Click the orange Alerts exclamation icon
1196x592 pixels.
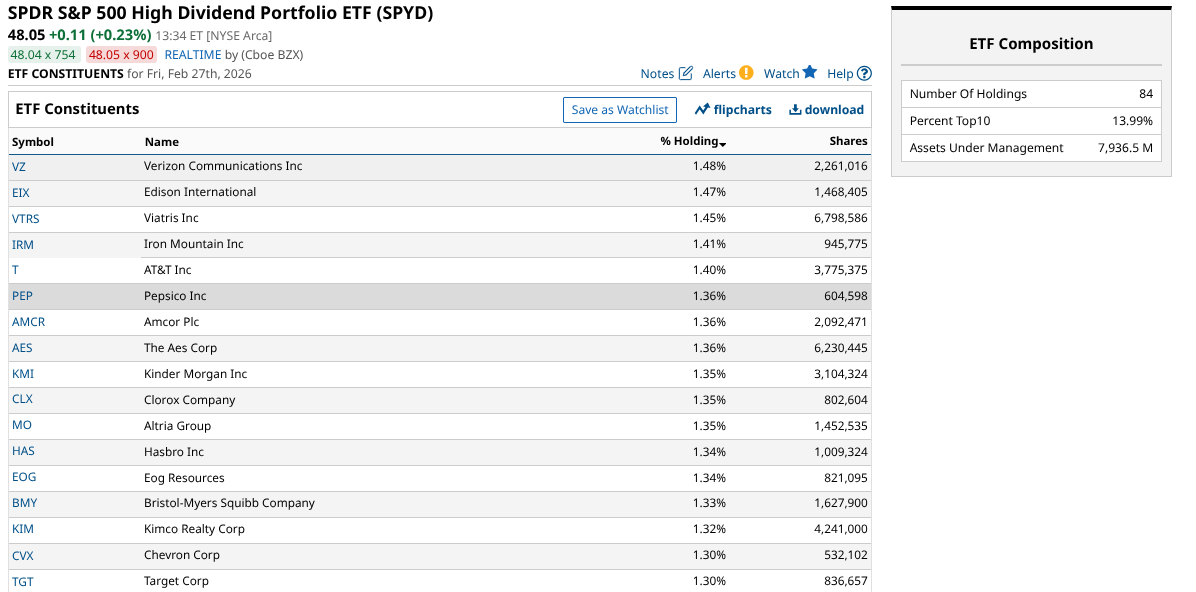(745, 73)
